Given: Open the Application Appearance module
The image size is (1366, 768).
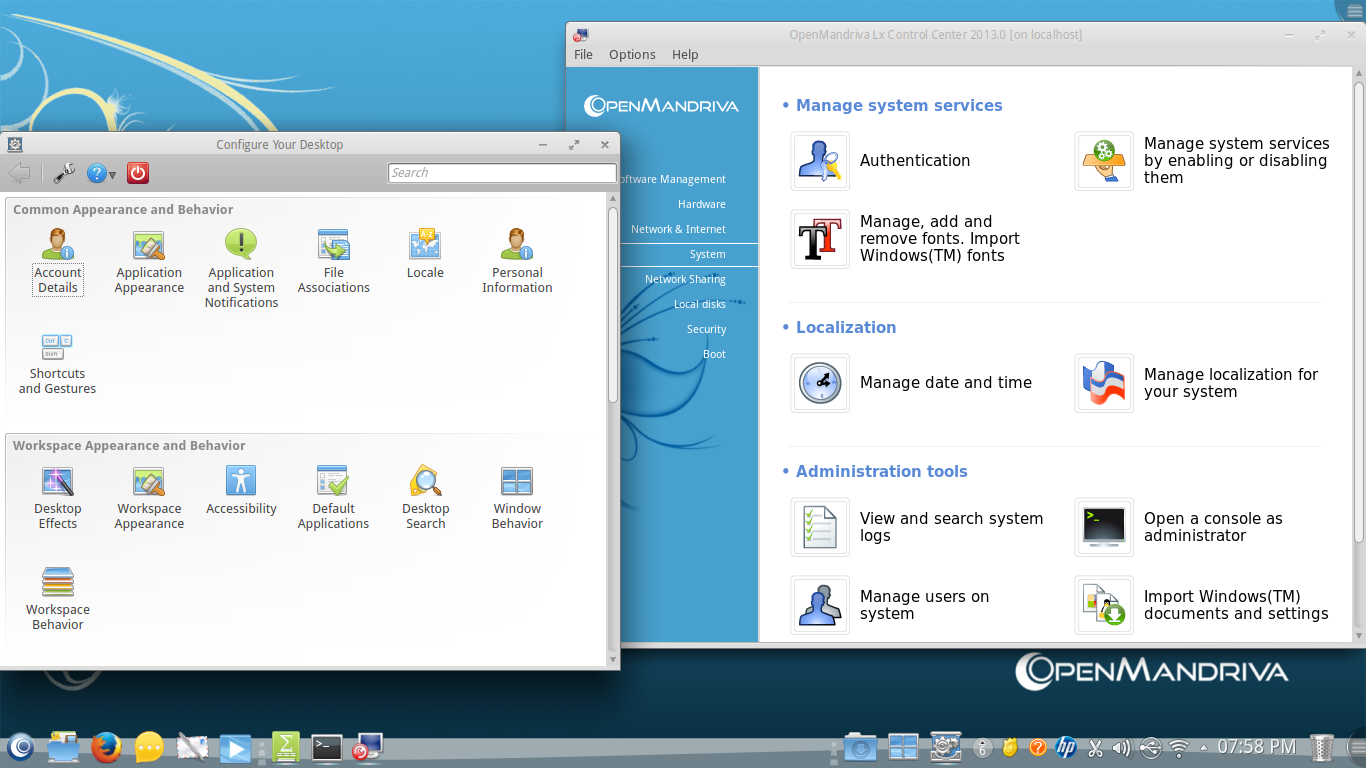Looking at the screenshot, I should 149,261.
